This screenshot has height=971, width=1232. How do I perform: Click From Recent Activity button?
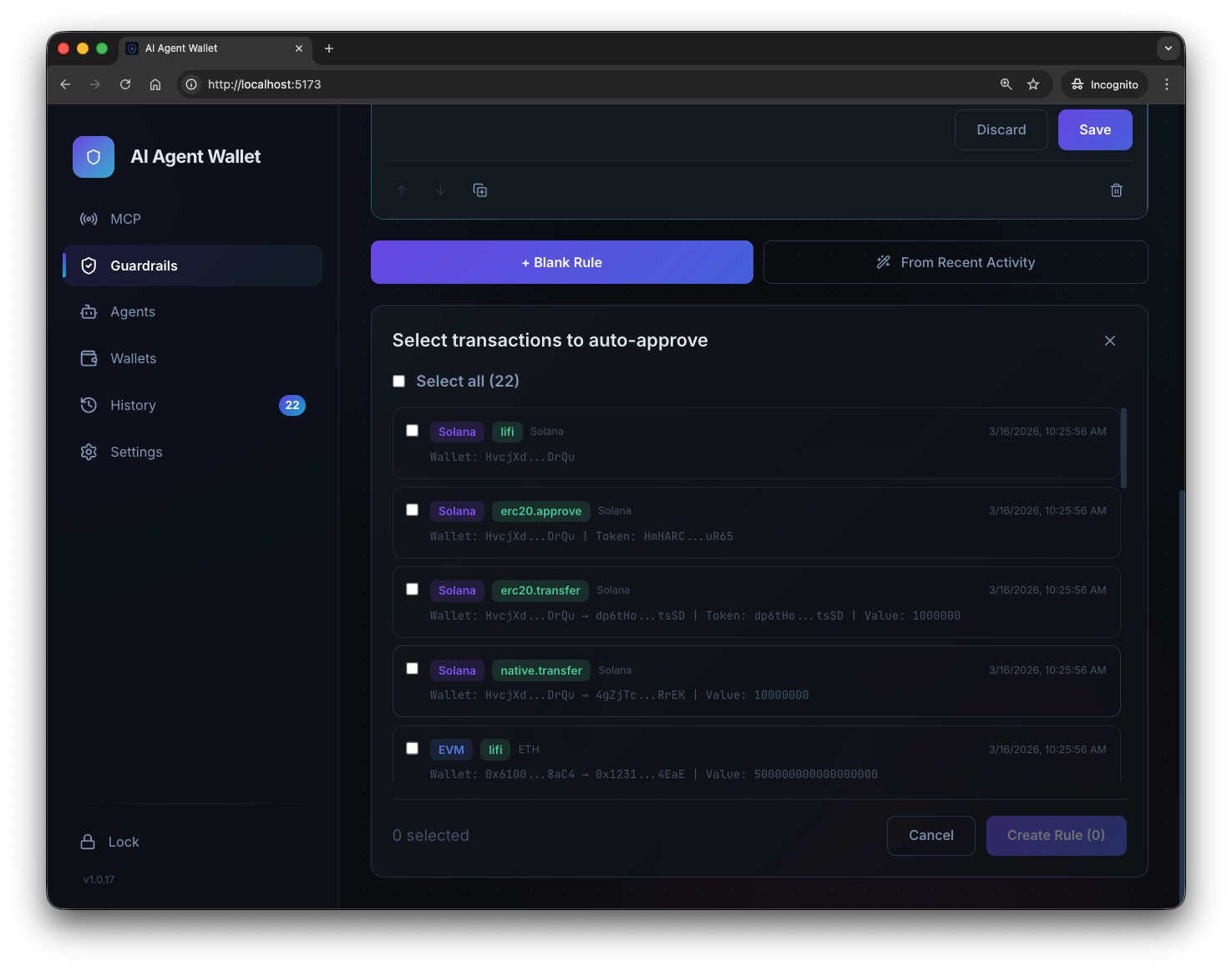[x=956, y=262]
